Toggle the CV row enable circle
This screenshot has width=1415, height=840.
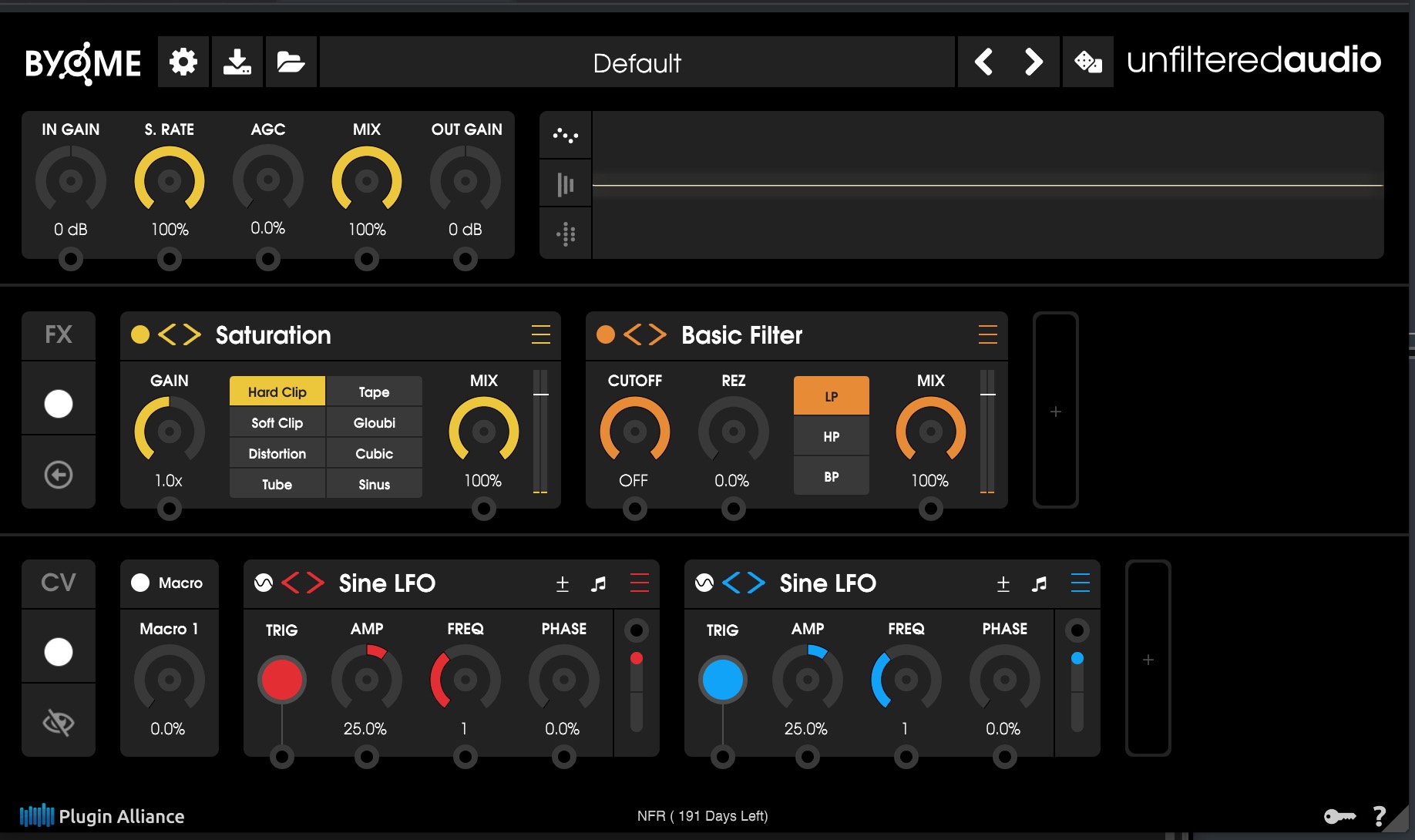point(59,652)
